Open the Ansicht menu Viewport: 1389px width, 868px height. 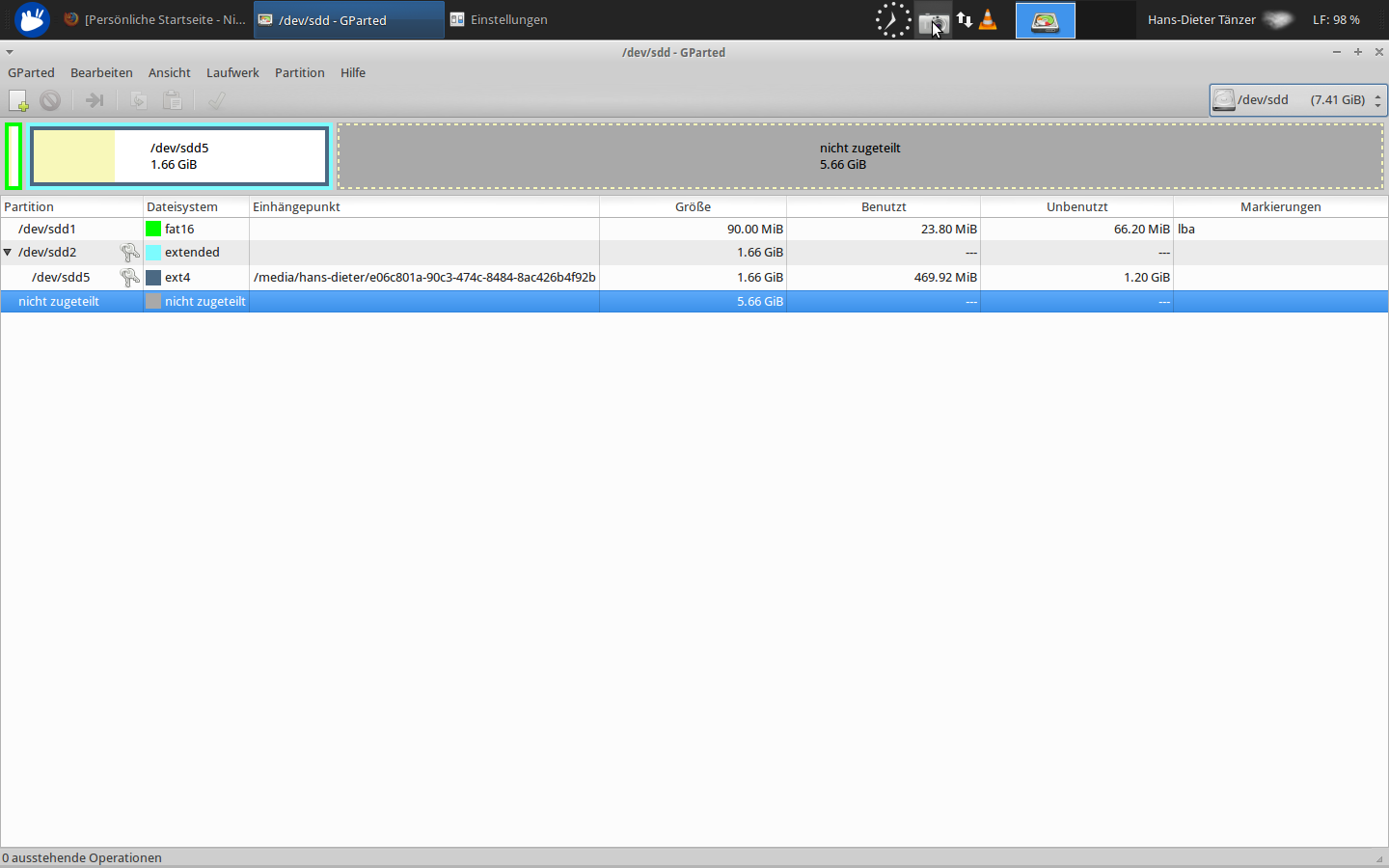click(x=170, y=73)
